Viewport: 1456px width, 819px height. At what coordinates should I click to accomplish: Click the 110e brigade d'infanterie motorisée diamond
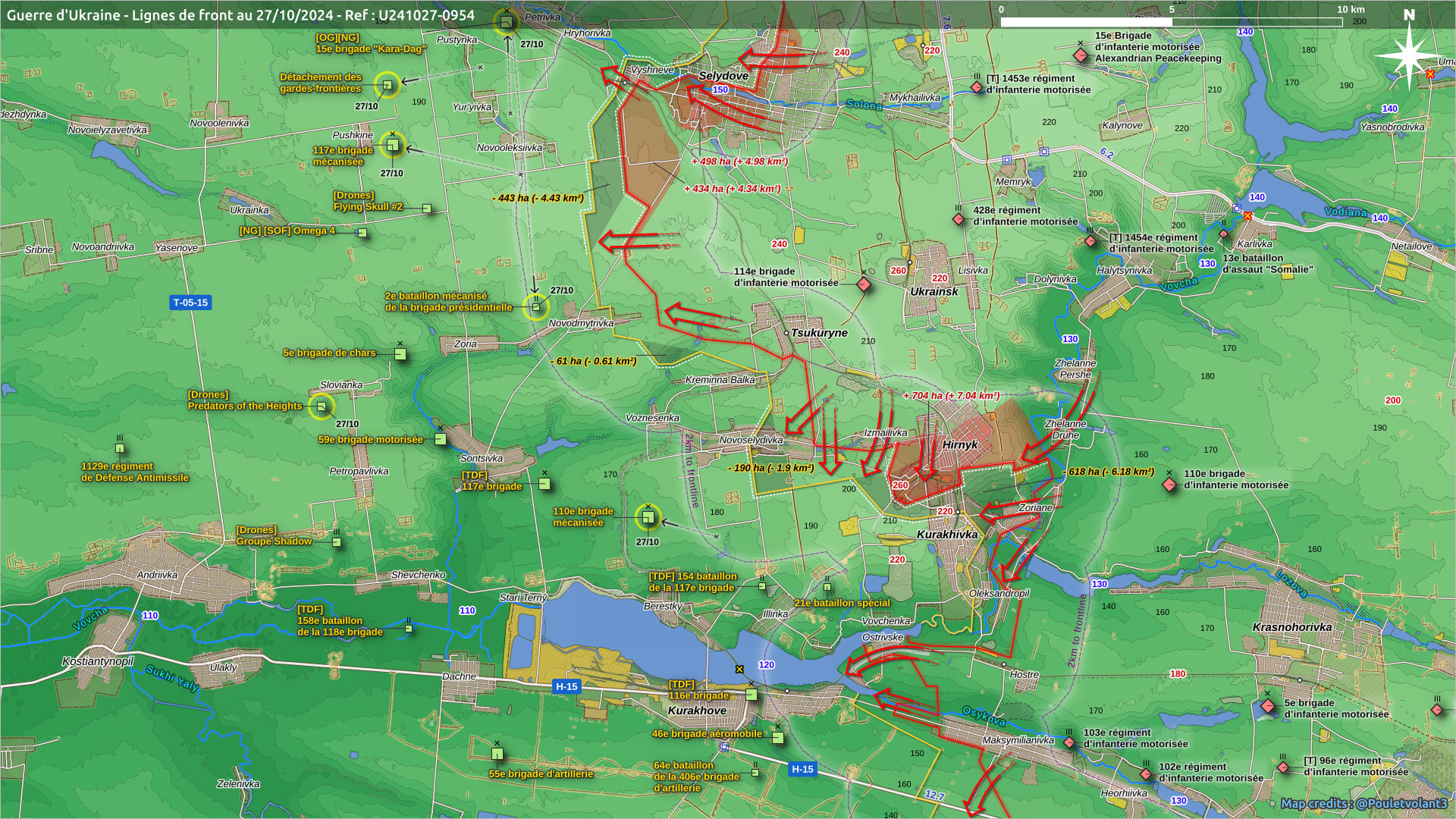point(1169,484)
